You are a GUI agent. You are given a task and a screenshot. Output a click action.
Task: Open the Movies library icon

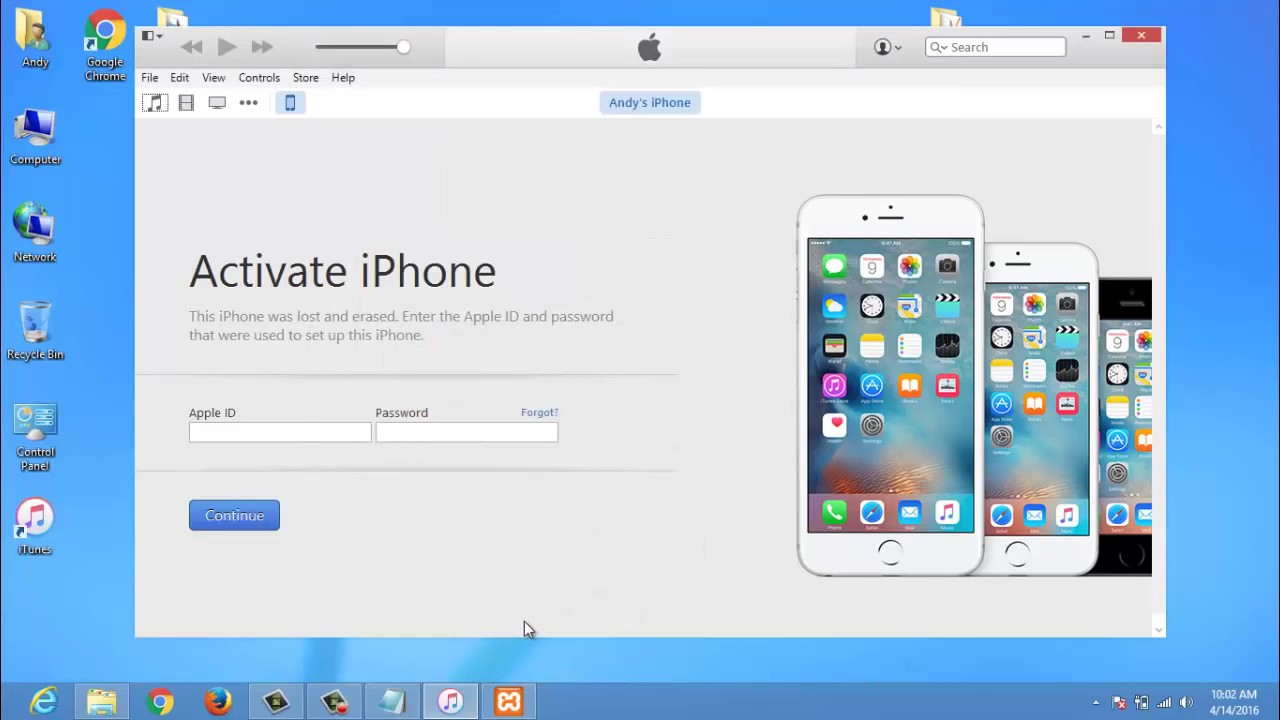(186, 102)
